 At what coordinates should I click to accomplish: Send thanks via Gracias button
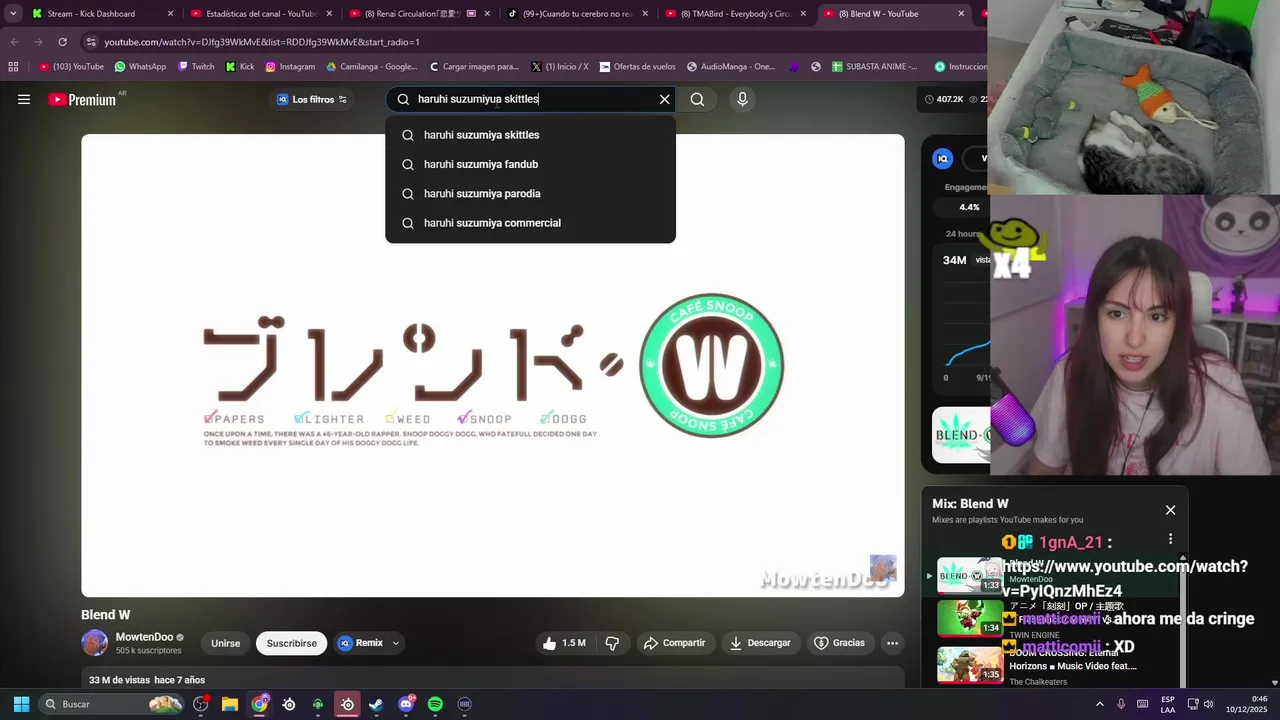840,643
